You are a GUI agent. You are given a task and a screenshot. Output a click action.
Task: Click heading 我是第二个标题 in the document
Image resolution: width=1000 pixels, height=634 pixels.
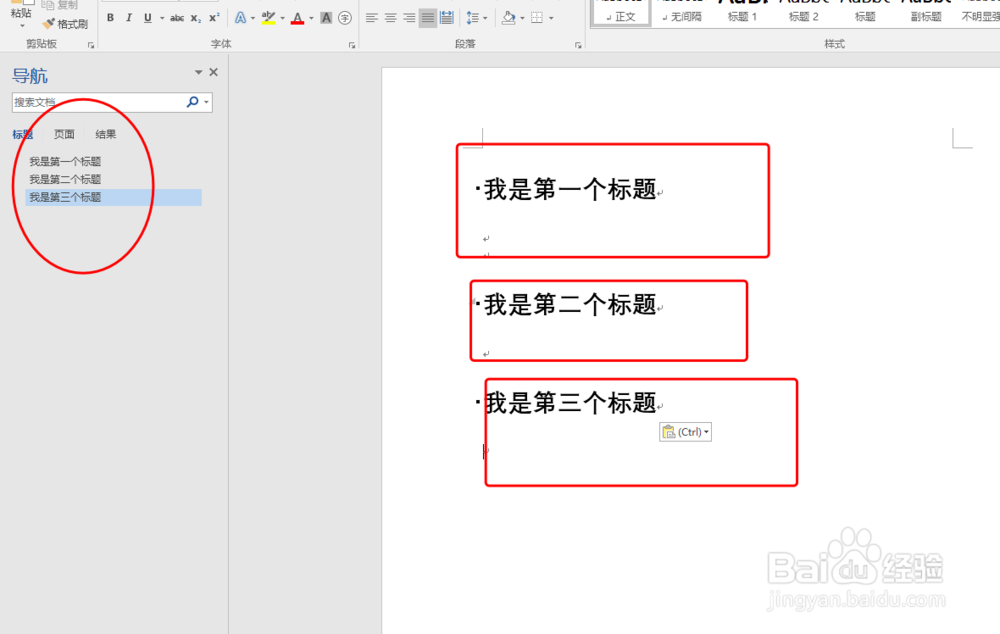pyautogui.click(x=570, y=305)
